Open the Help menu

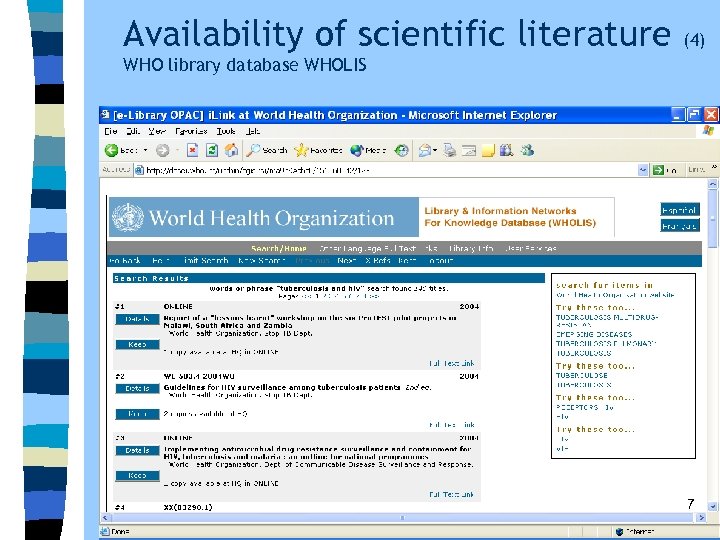(x=253, y=131)
